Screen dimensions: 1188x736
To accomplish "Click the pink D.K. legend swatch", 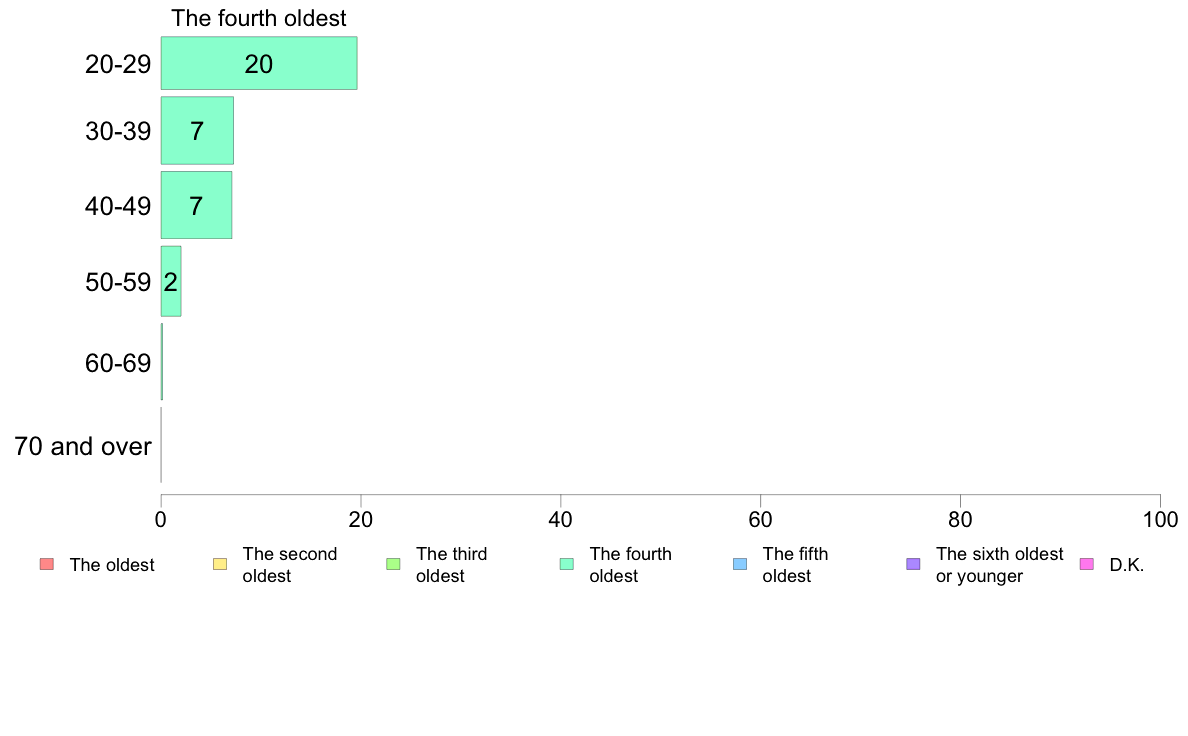I will click(x=1086, y=565).
